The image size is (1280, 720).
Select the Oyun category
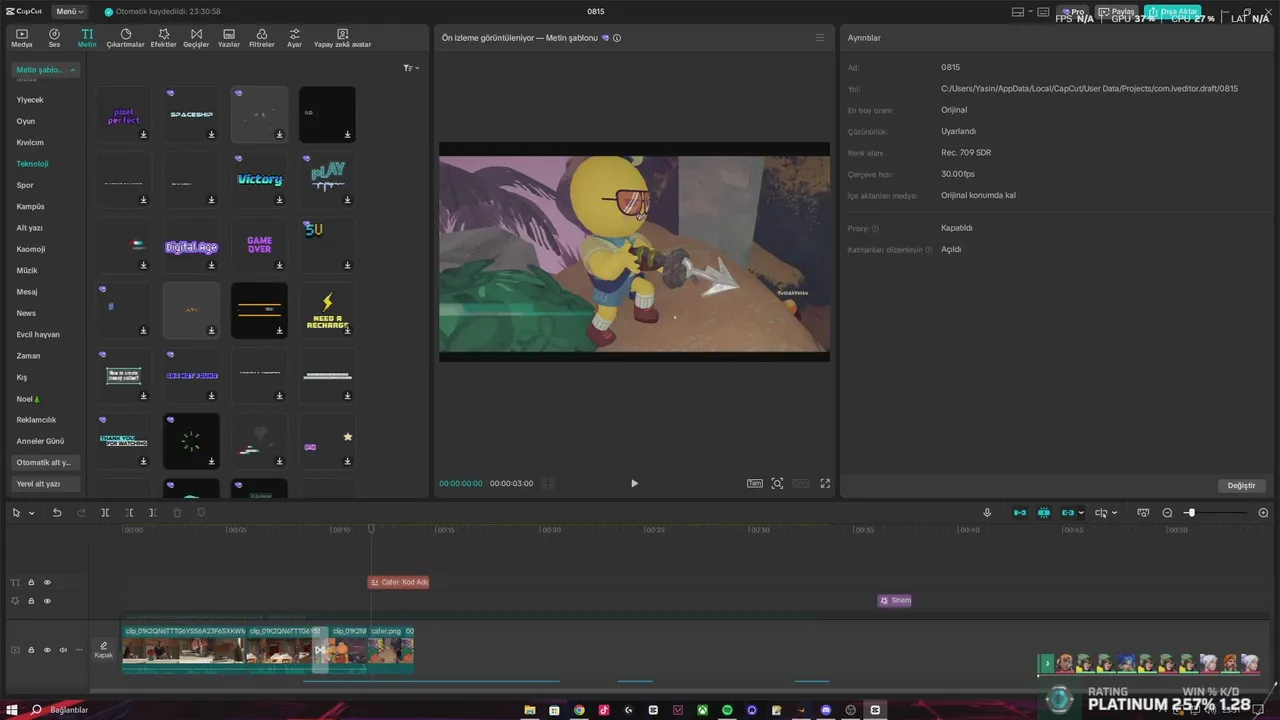click(x=25, y=121)
